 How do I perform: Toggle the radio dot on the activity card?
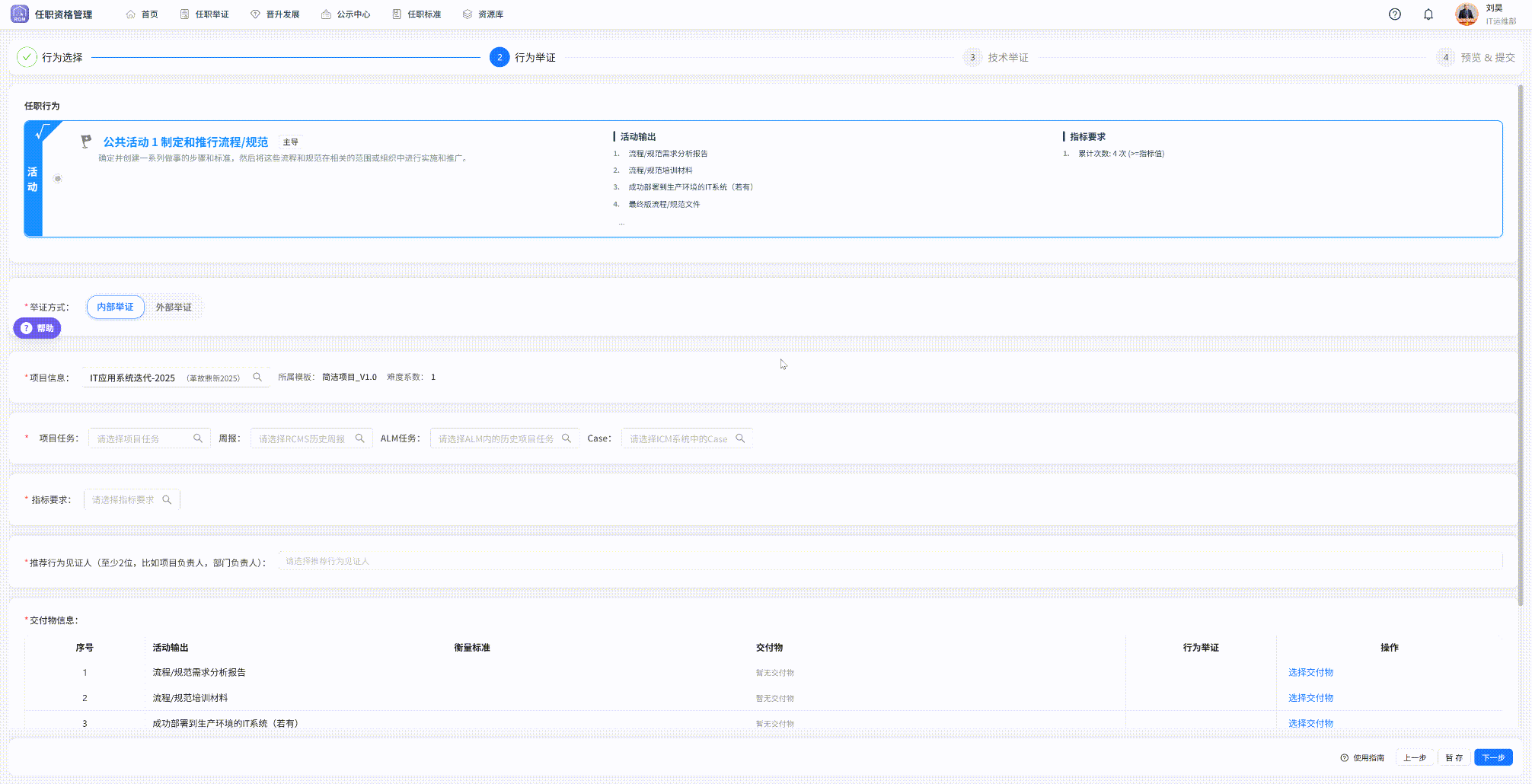tap(58, 179)
